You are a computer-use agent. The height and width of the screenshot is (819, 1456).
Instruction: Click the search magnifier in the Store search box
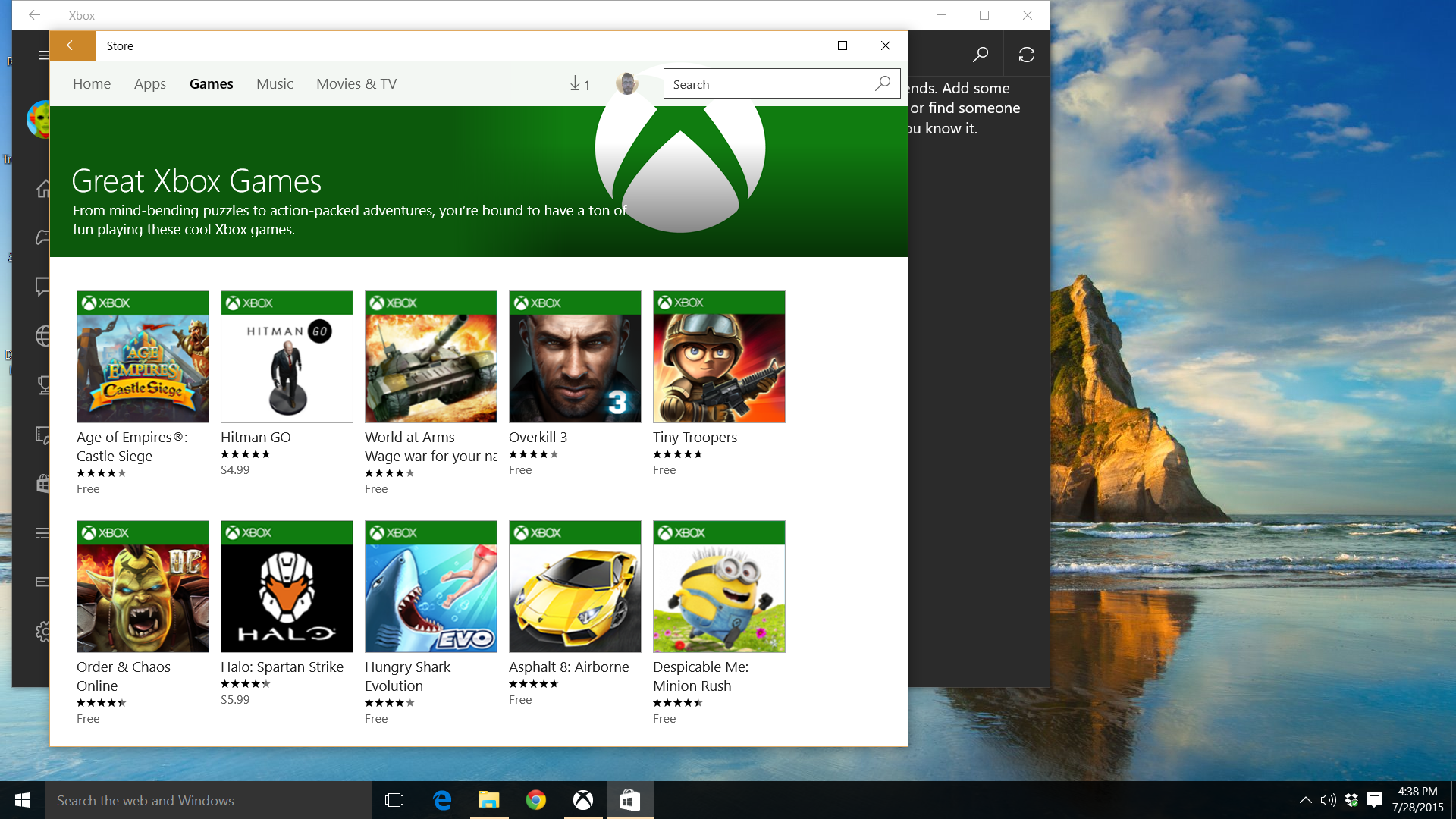point(882,83)
